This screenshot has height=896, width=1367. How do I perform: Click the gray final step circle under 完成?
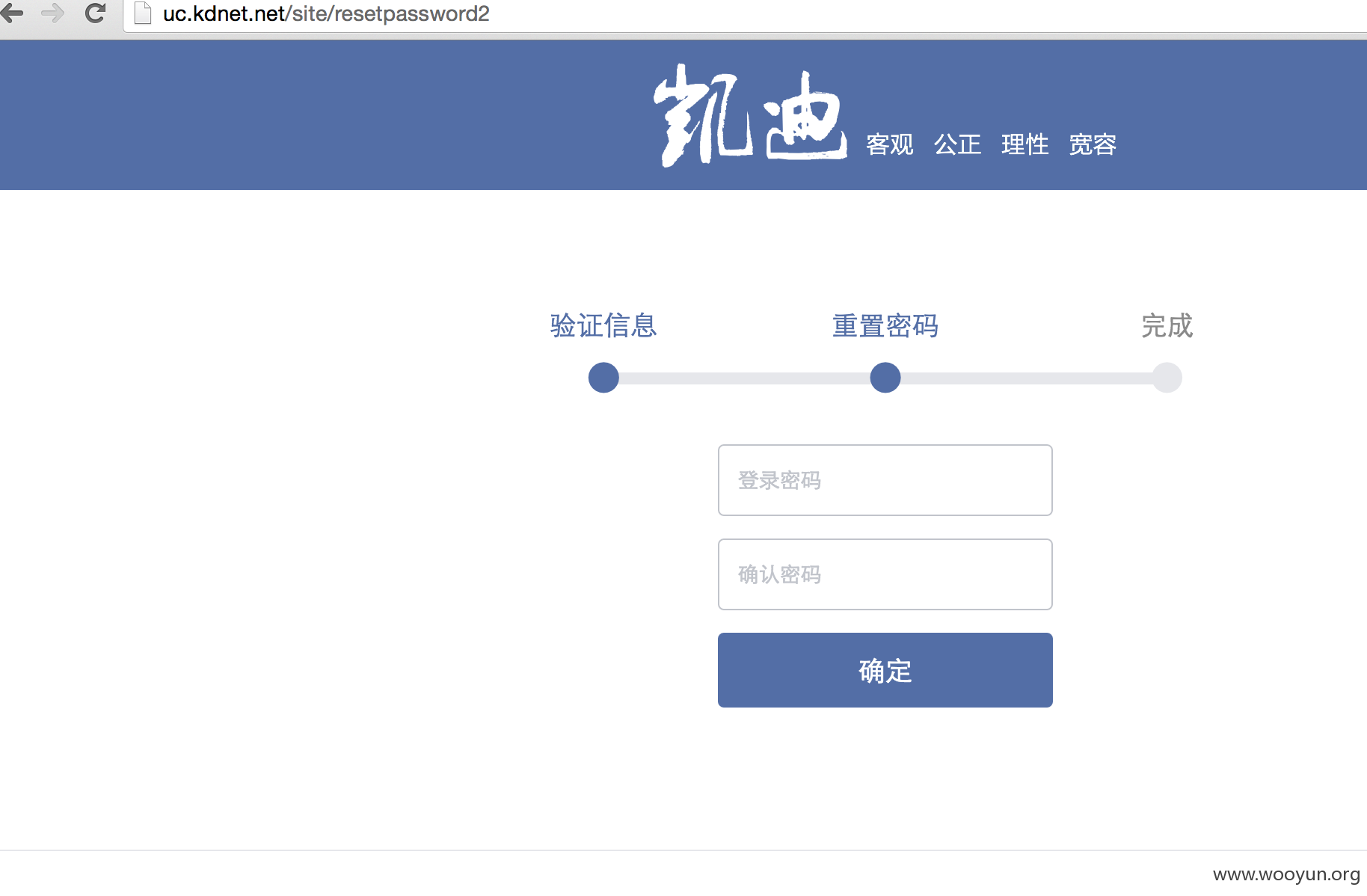point(1167,378)
